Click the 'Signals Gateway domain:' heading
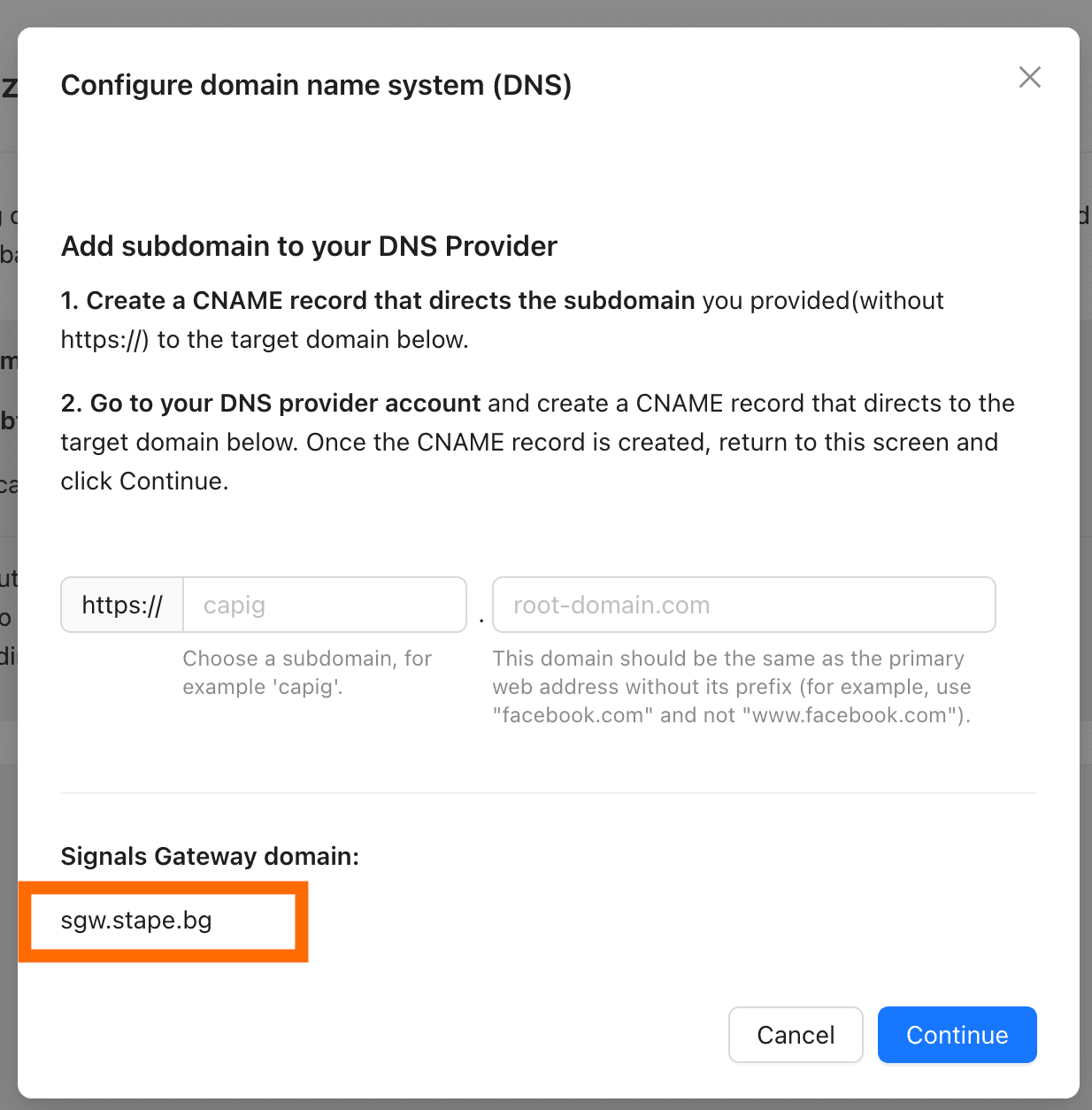Screen dimensions: 1092x1110 [x=209, y=856]
